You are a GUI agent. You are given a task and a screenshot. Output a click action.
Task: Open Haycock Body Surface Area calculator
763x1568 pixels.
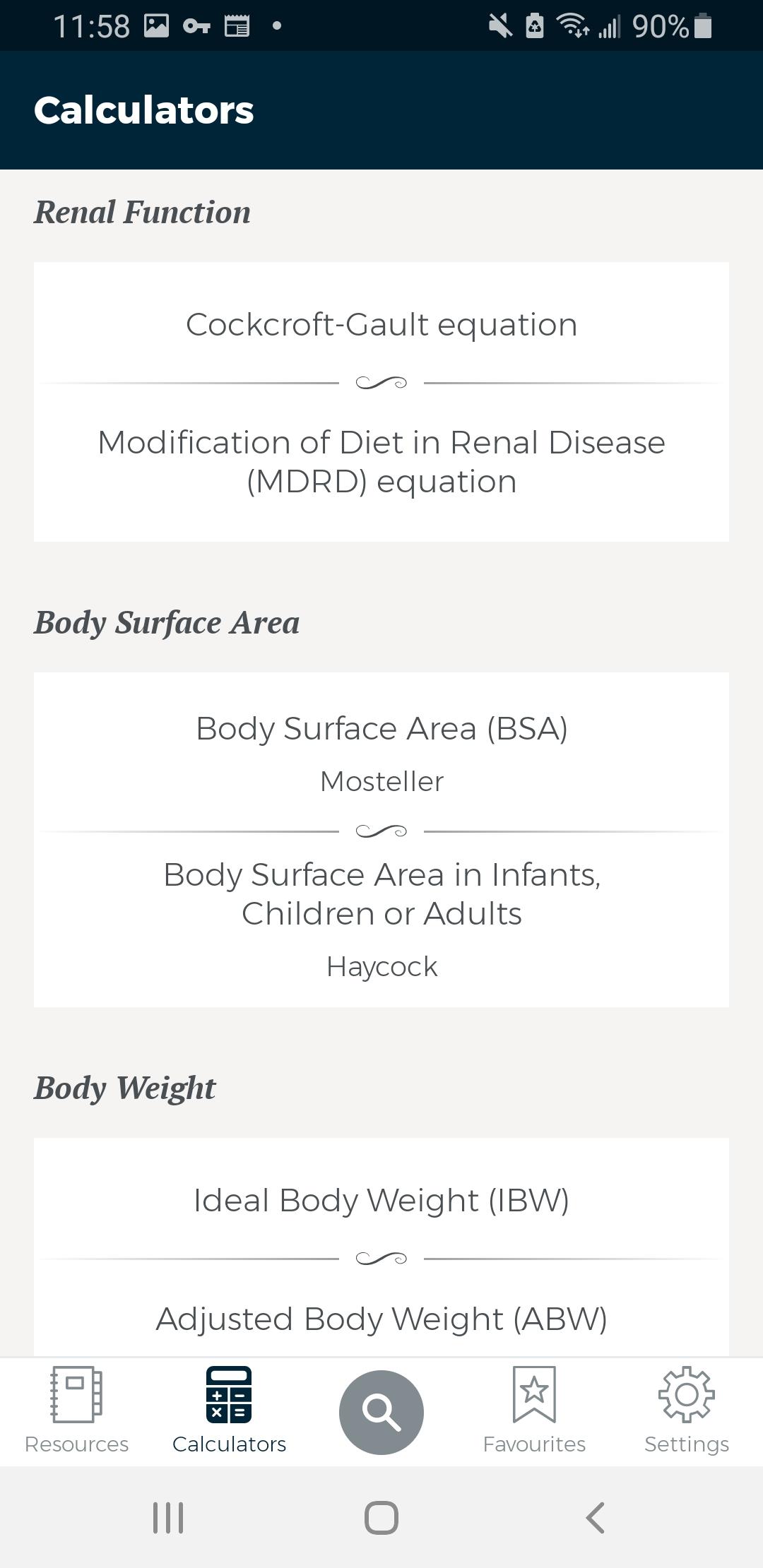(381, 918)
